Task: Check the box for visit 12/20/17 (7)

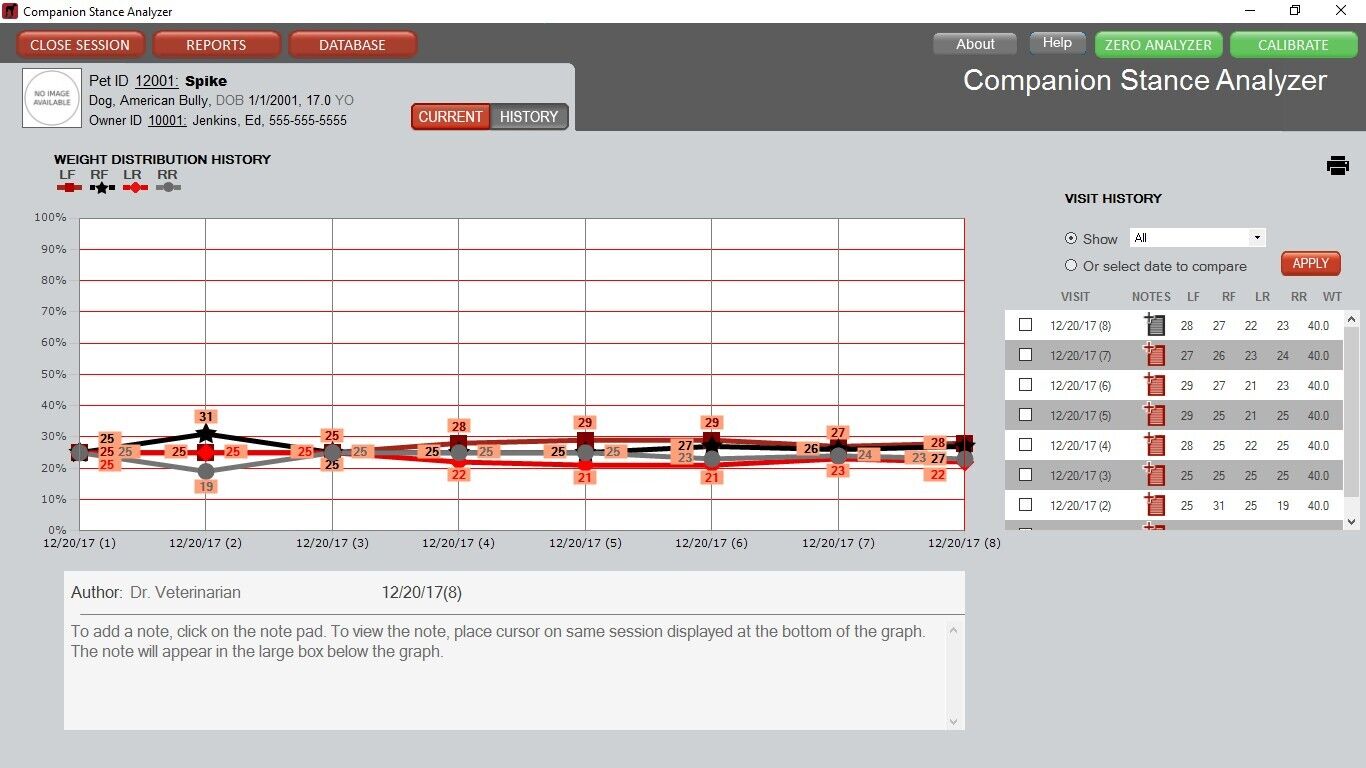Action: point(1025,354)
